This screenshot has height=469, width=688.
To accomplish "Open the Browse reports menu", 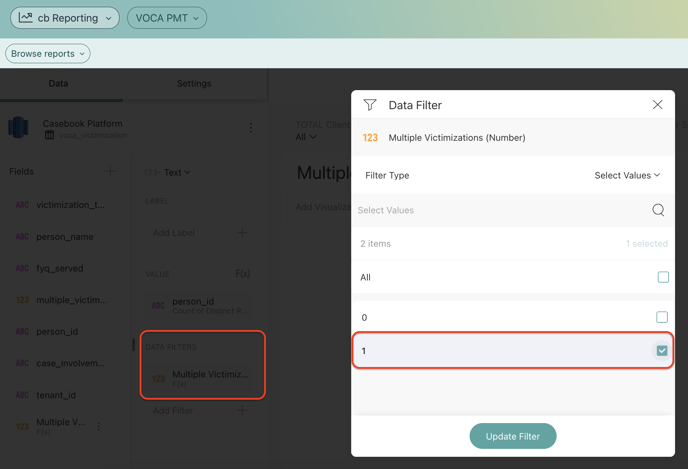I will pyautogui.click(x=48, y=53).
